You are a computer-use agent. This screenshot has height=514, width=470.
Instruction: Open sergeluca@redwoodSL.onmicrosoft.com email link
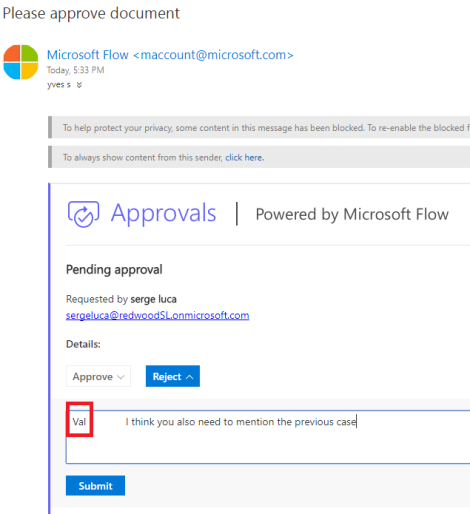pyautogui.click(x=157, y=315)
